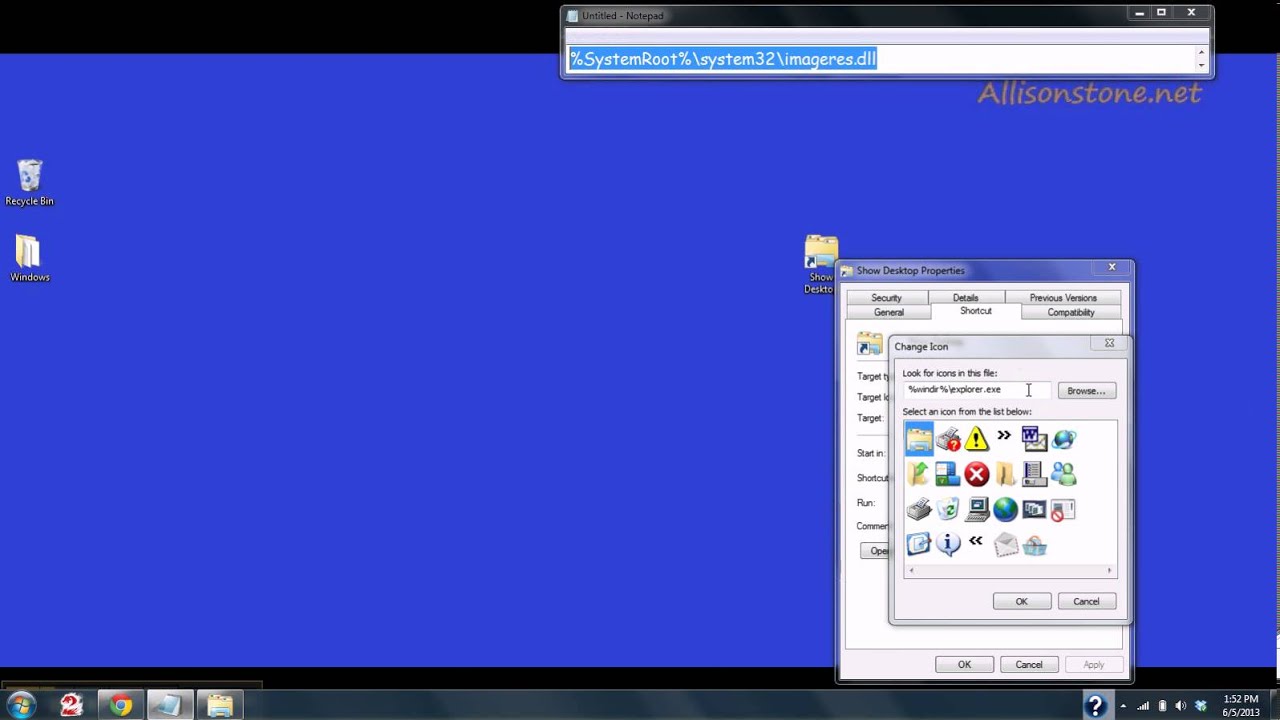Open Google Chrome from the taskbar
The width and height of the screenshot is (1280, 720).
click(x=121, y=706)
